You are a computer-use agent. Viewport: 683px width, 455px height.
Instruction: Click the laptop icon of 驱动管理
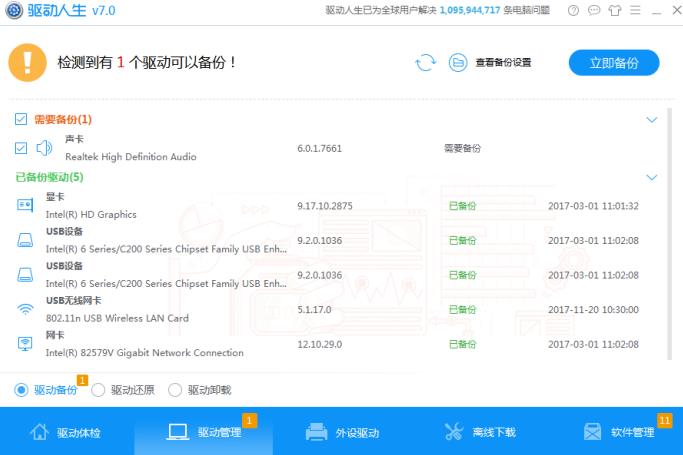tap(178, 432)
